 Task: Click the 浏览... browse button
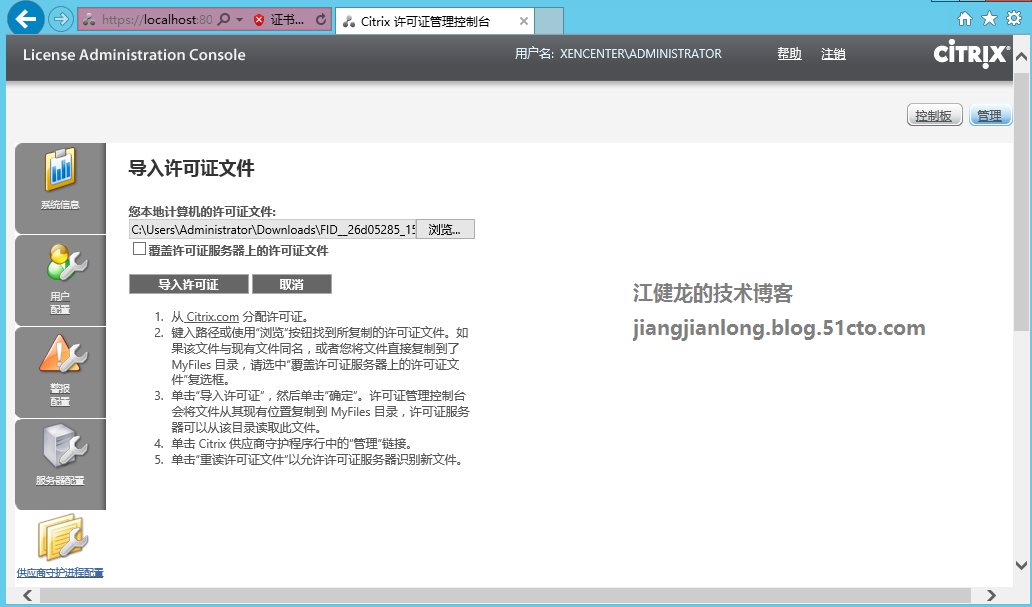click(445, 229)
